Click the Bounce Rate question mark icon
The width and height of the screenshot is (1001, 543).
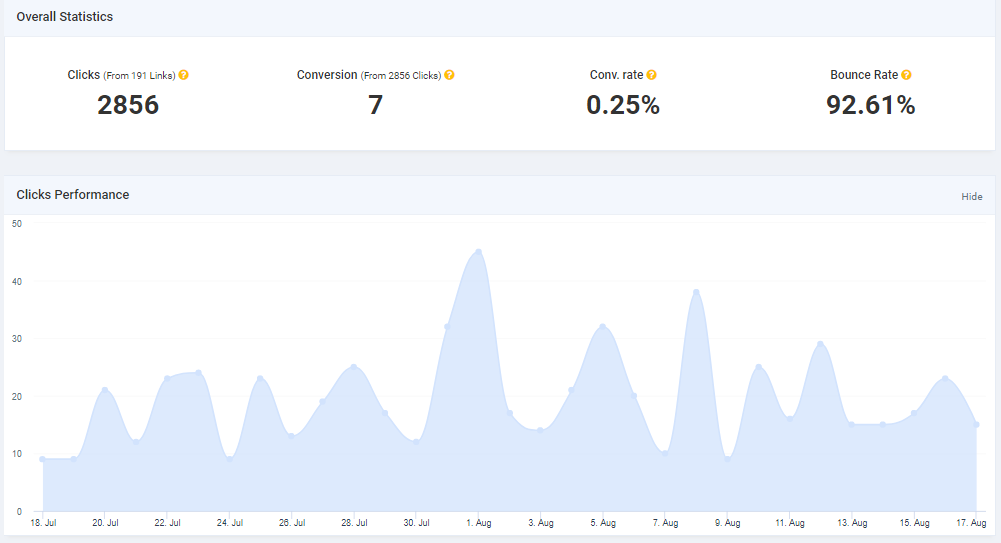(907, 75)
